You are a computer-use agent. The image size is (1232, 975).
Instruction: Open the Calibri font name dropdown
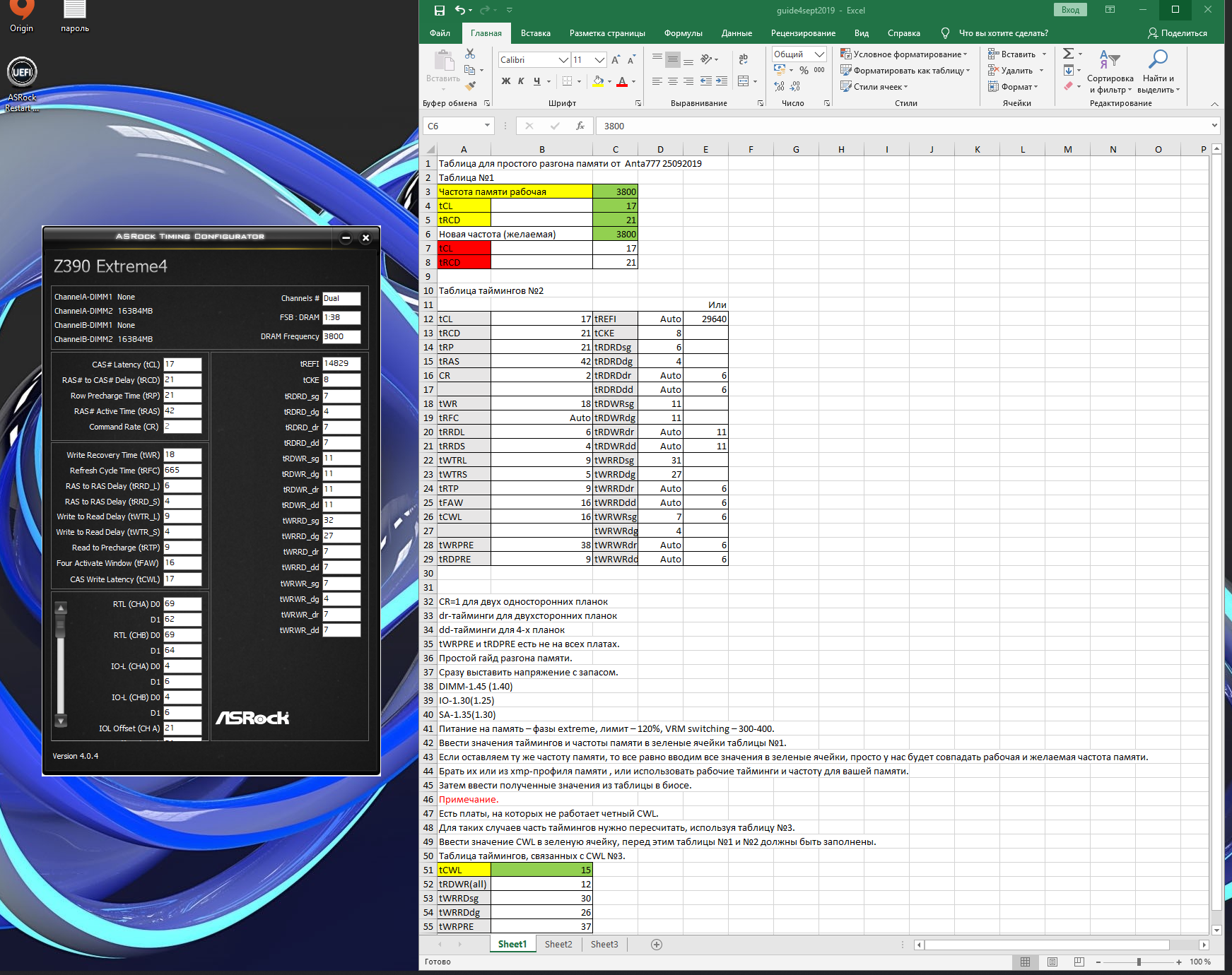click(x=563, y=60)
